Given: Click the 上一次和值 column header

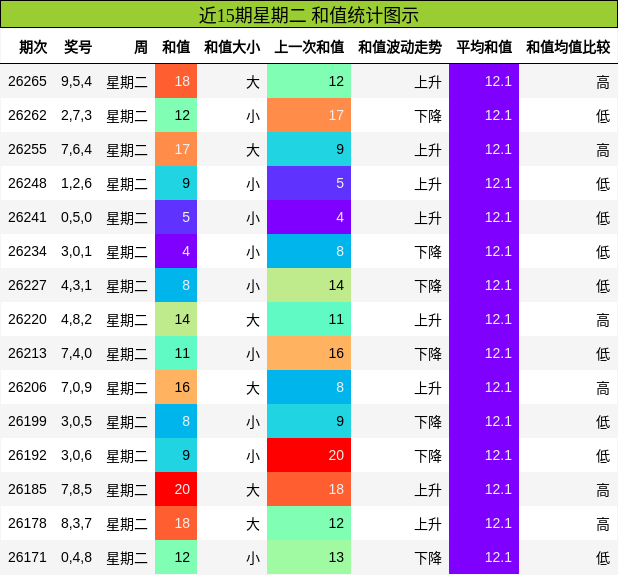Looking at the screenshot, I should (309, 47).
